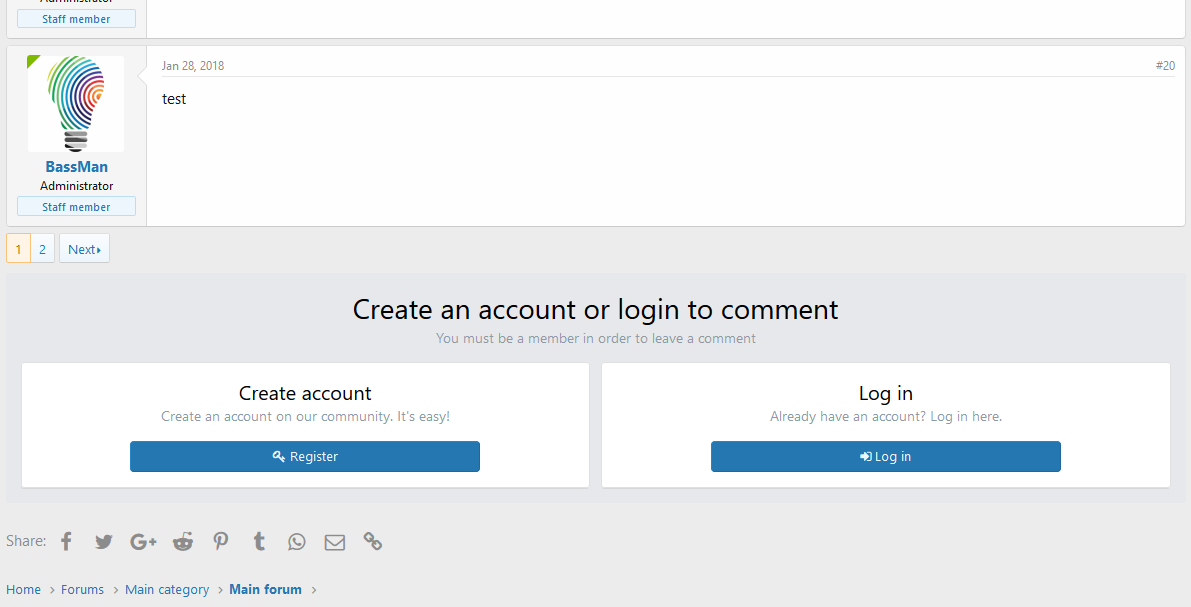Share thread by email icon

point(335,542)
